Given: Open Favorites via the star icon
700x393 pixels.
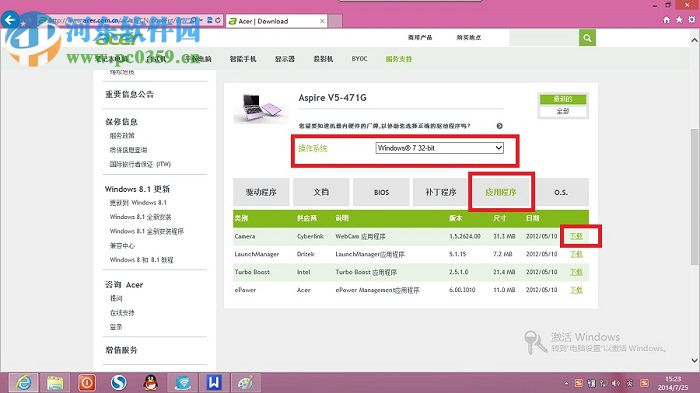Looking at the screenshot, I should pos(679,20).
